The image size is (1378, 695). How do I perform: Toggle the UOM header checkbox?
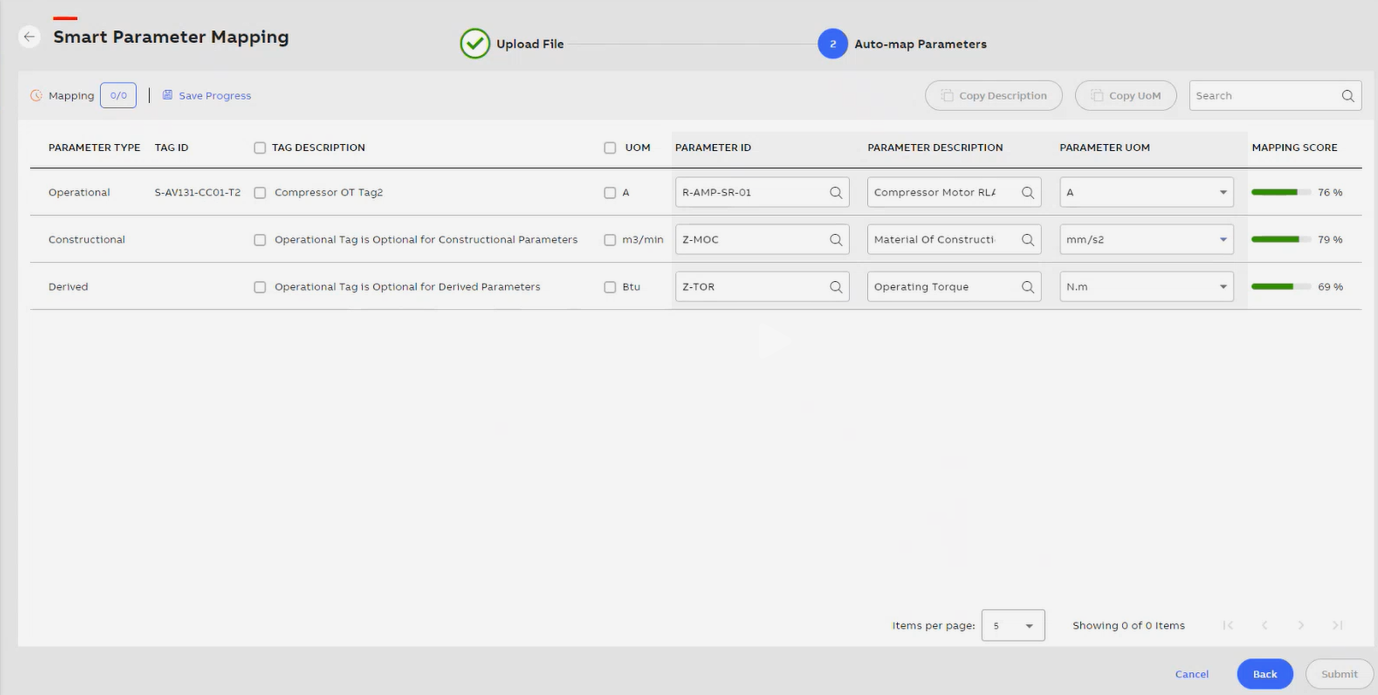click(x=610, y=148)
